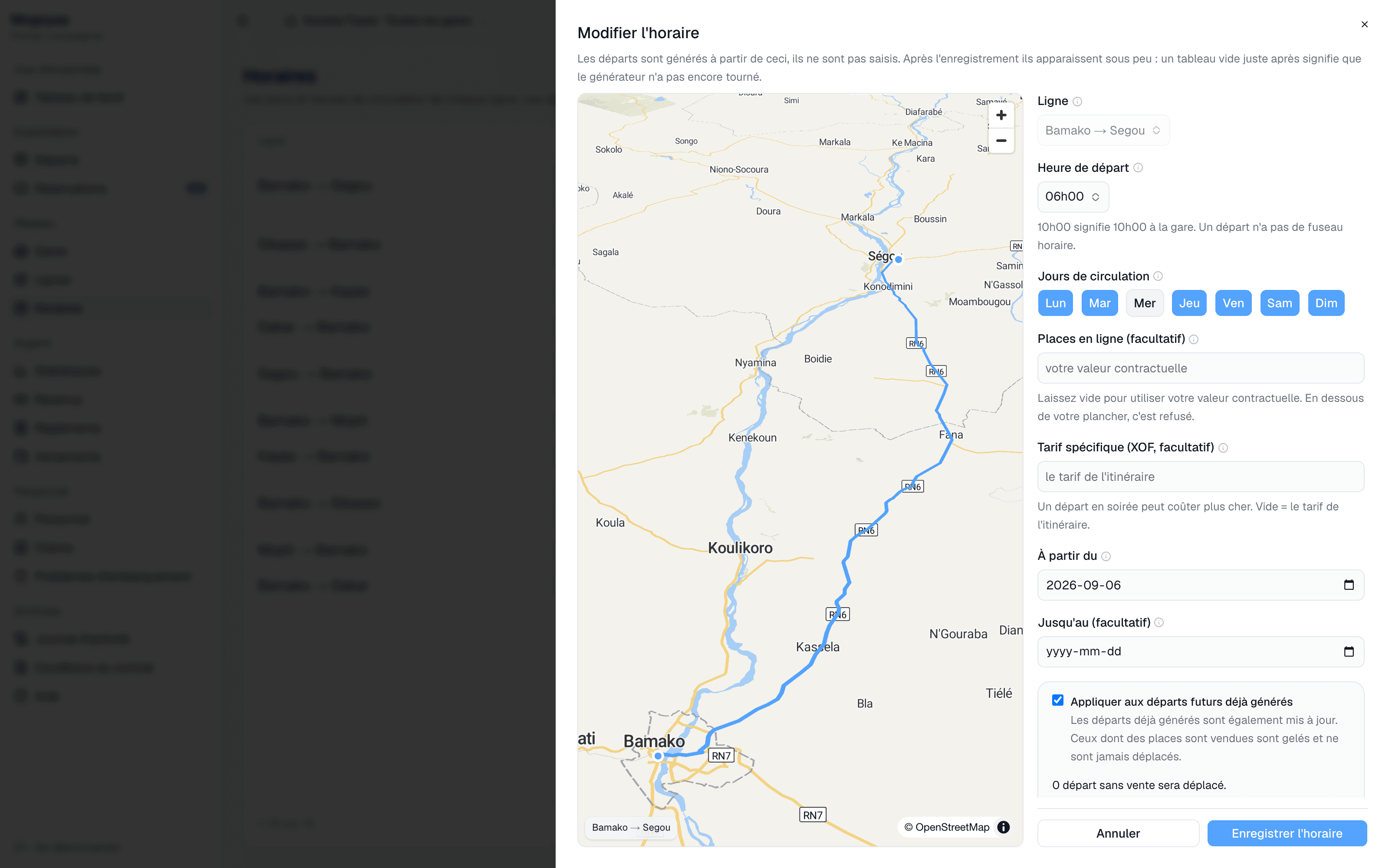1389x868 pixels.
Task: Open calendar picker for À partir du
Action: pos(1349,585)
